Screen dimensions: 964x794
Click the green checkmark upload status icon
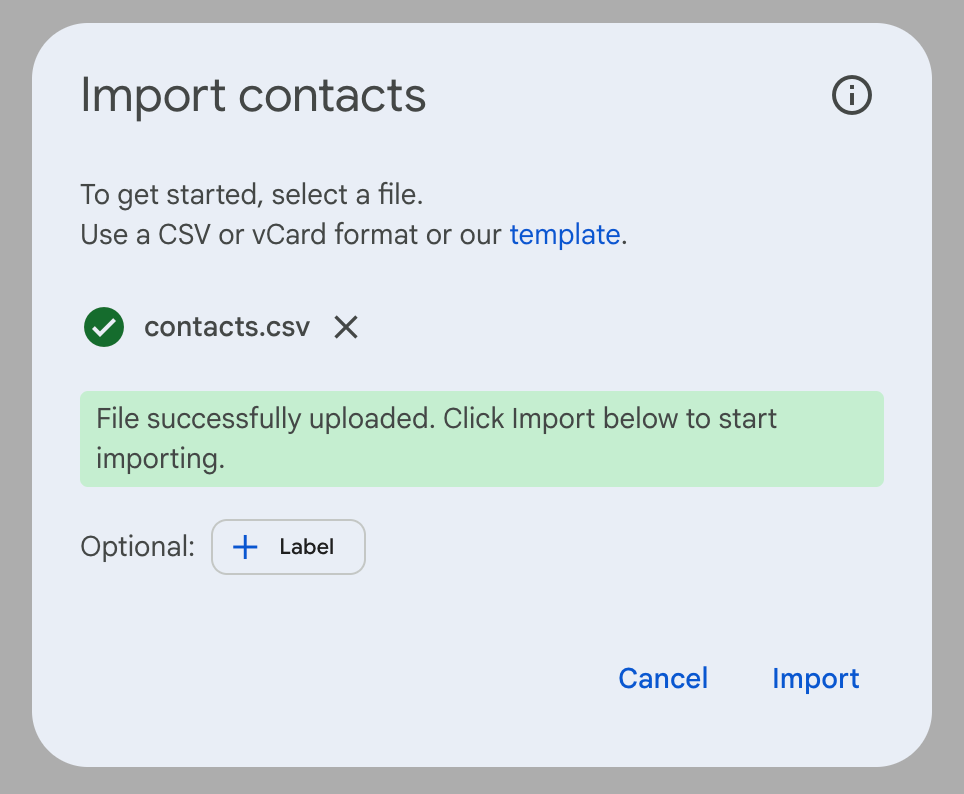pyautogui.click(x=104, y=327)
